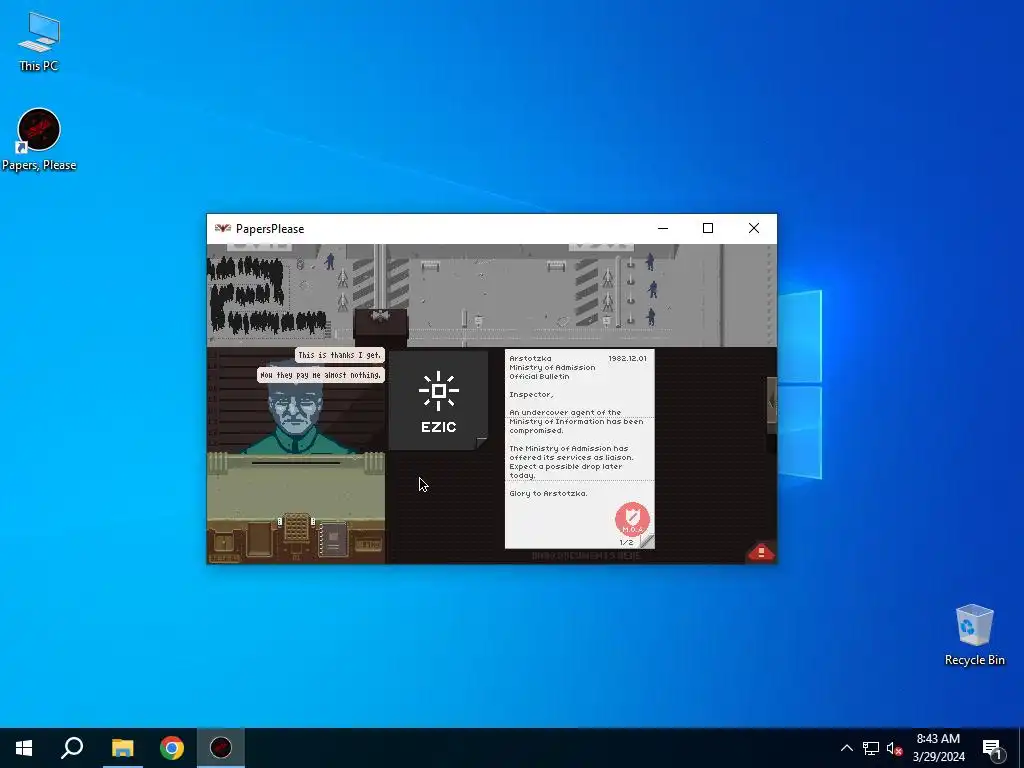Open the network status tray icon
This screenshot has width=1024, height=768.
tap(871, 748)
